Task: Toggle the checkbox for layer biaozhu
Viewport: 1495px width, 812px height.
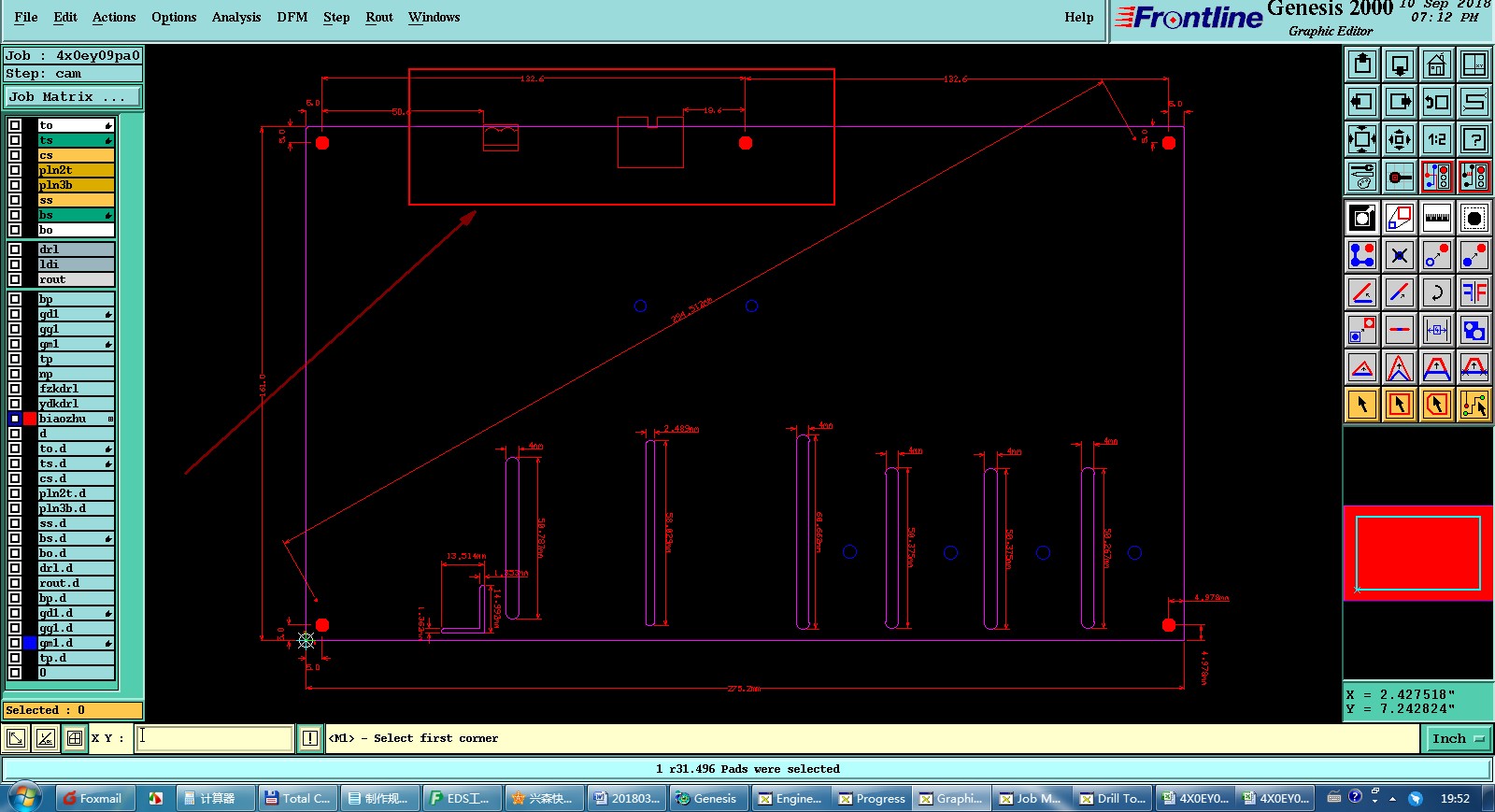Action: tap(15, 419)
